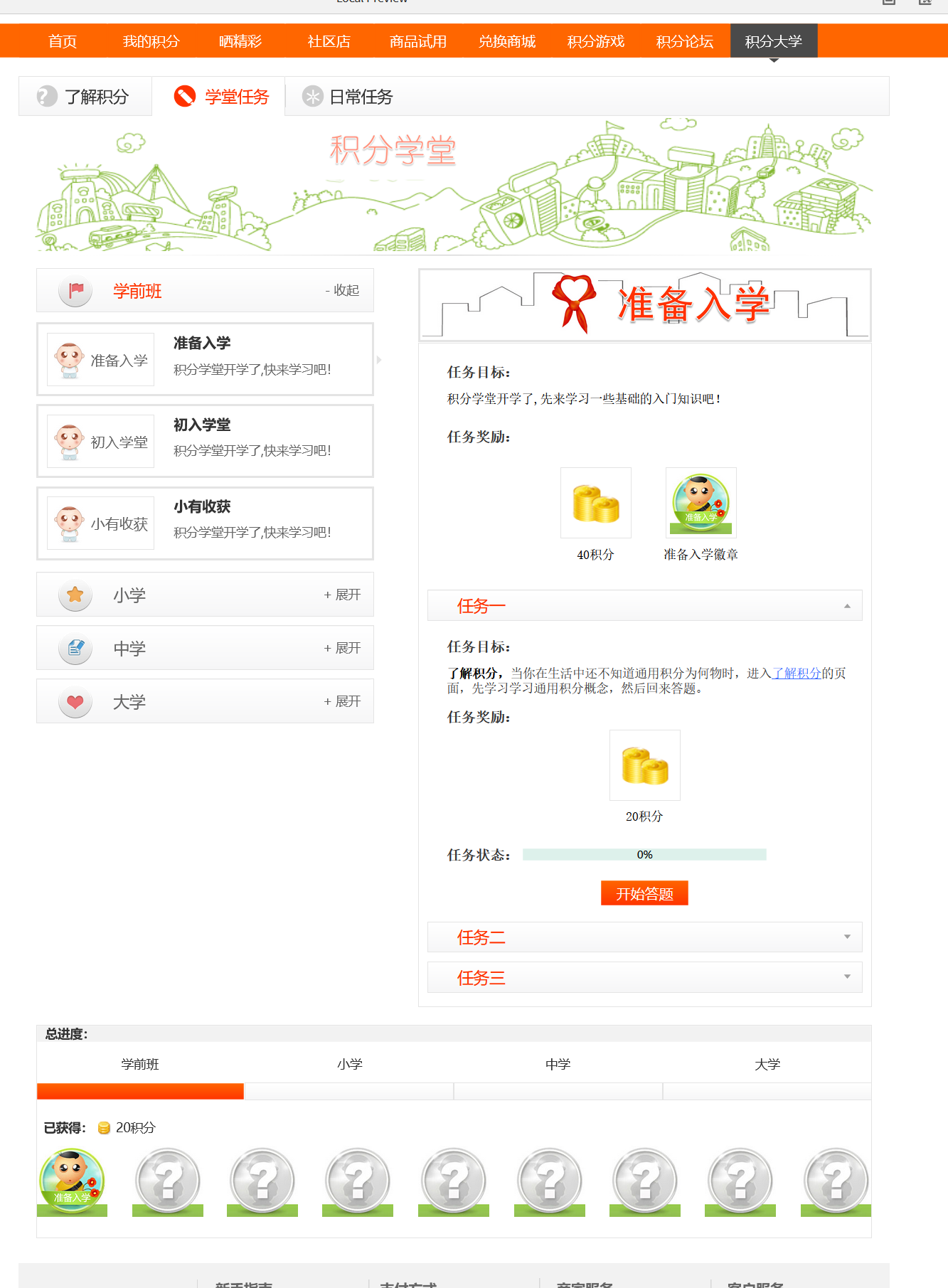Viewport: 948px width, 1288px height.
Task: Click the gold coins icon above 20积分 reward
Action: pos(645,765)
